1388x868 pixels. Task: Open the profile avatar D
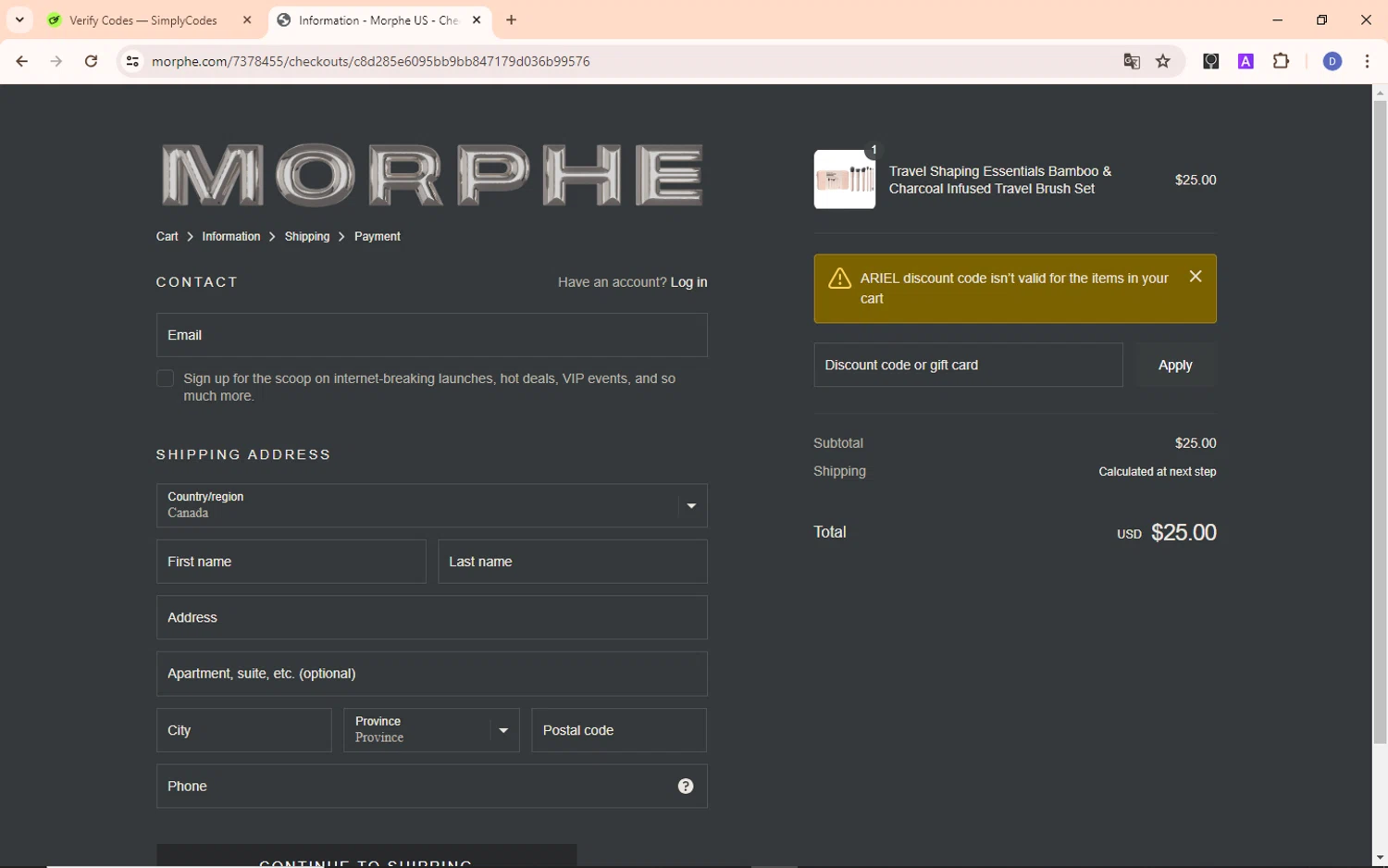click(x=1332, y=61)
